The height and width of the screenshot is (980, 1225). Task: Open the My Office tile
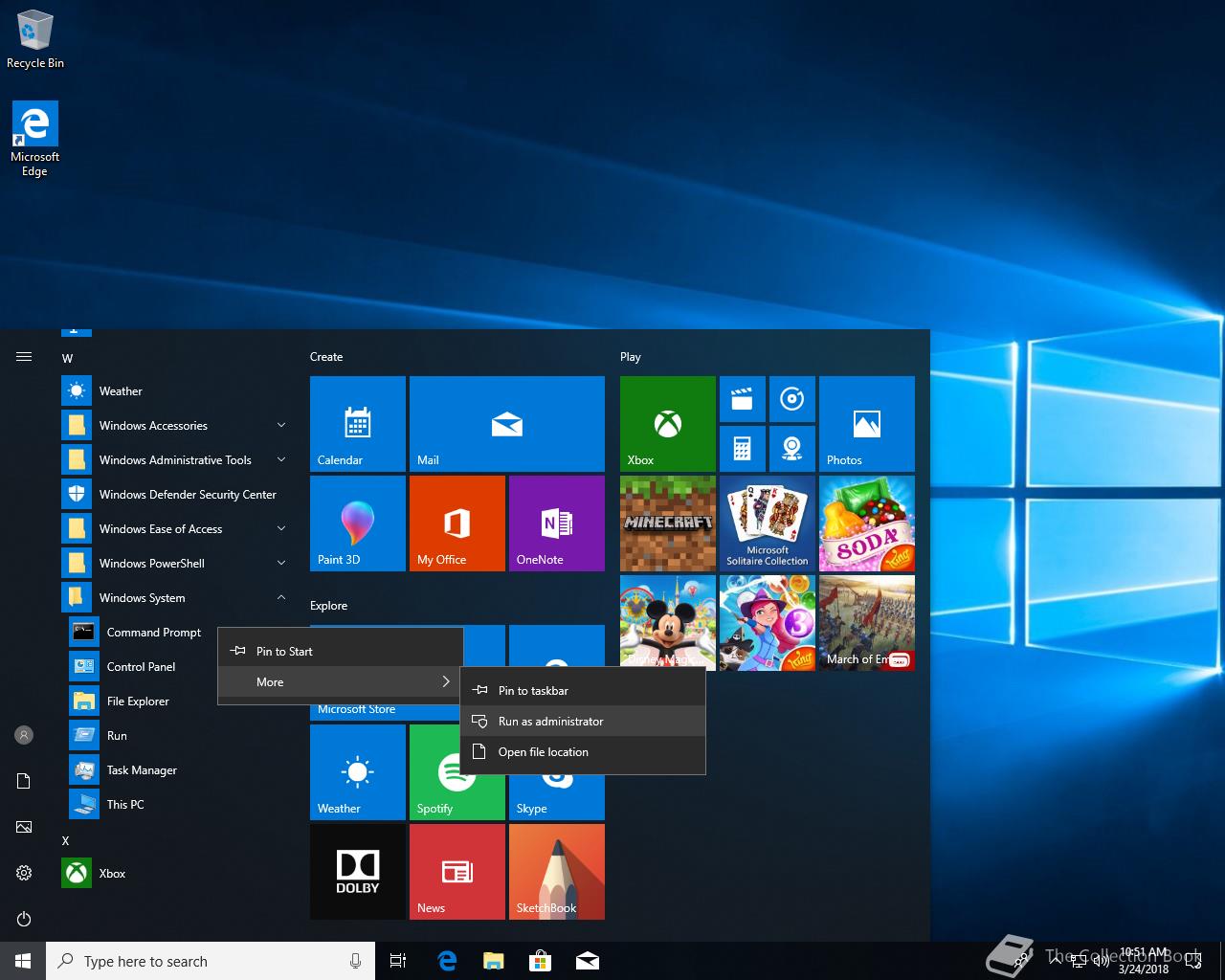pos(457,523)
